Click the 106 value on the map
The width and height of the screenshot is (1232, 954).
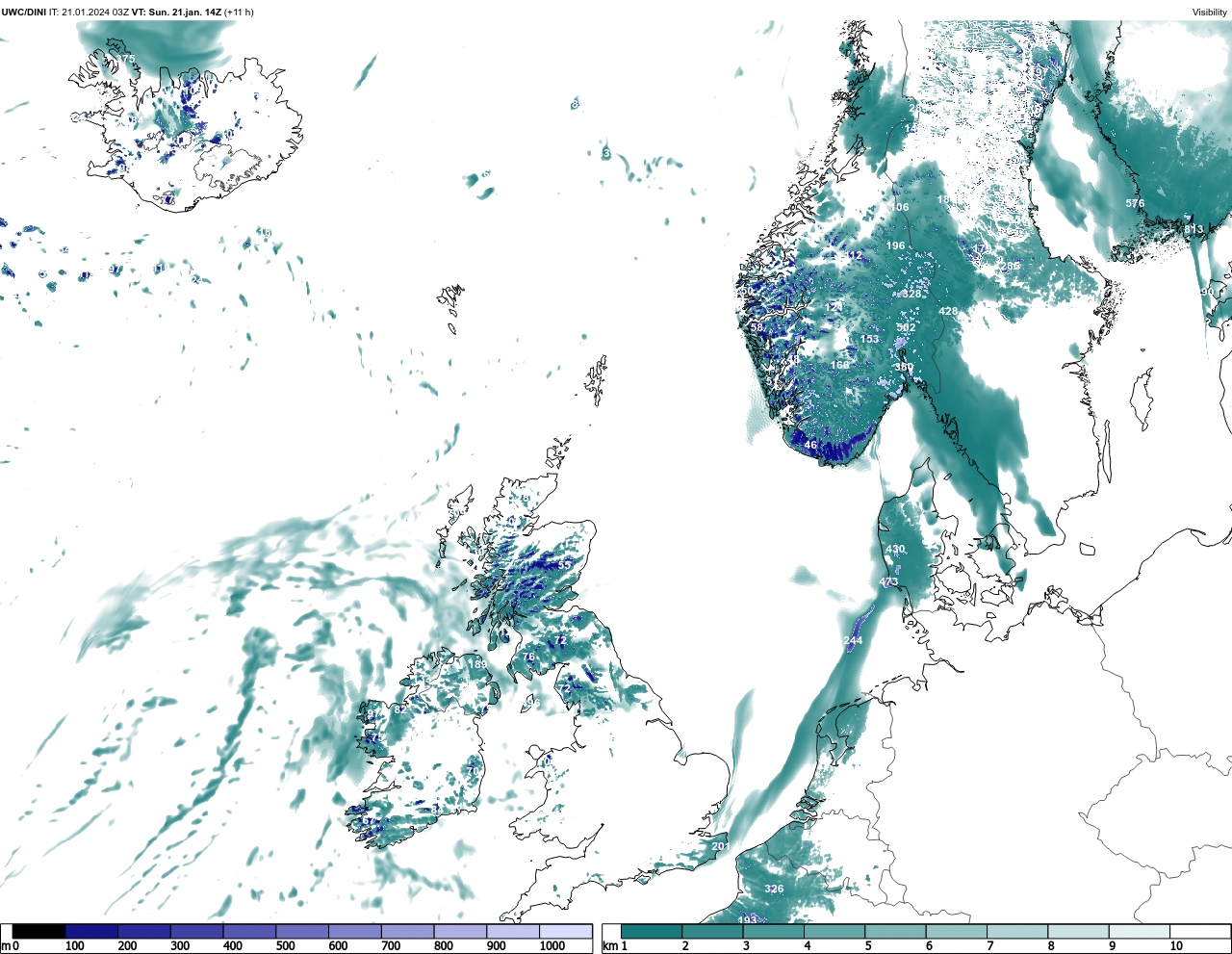(899, 207)
